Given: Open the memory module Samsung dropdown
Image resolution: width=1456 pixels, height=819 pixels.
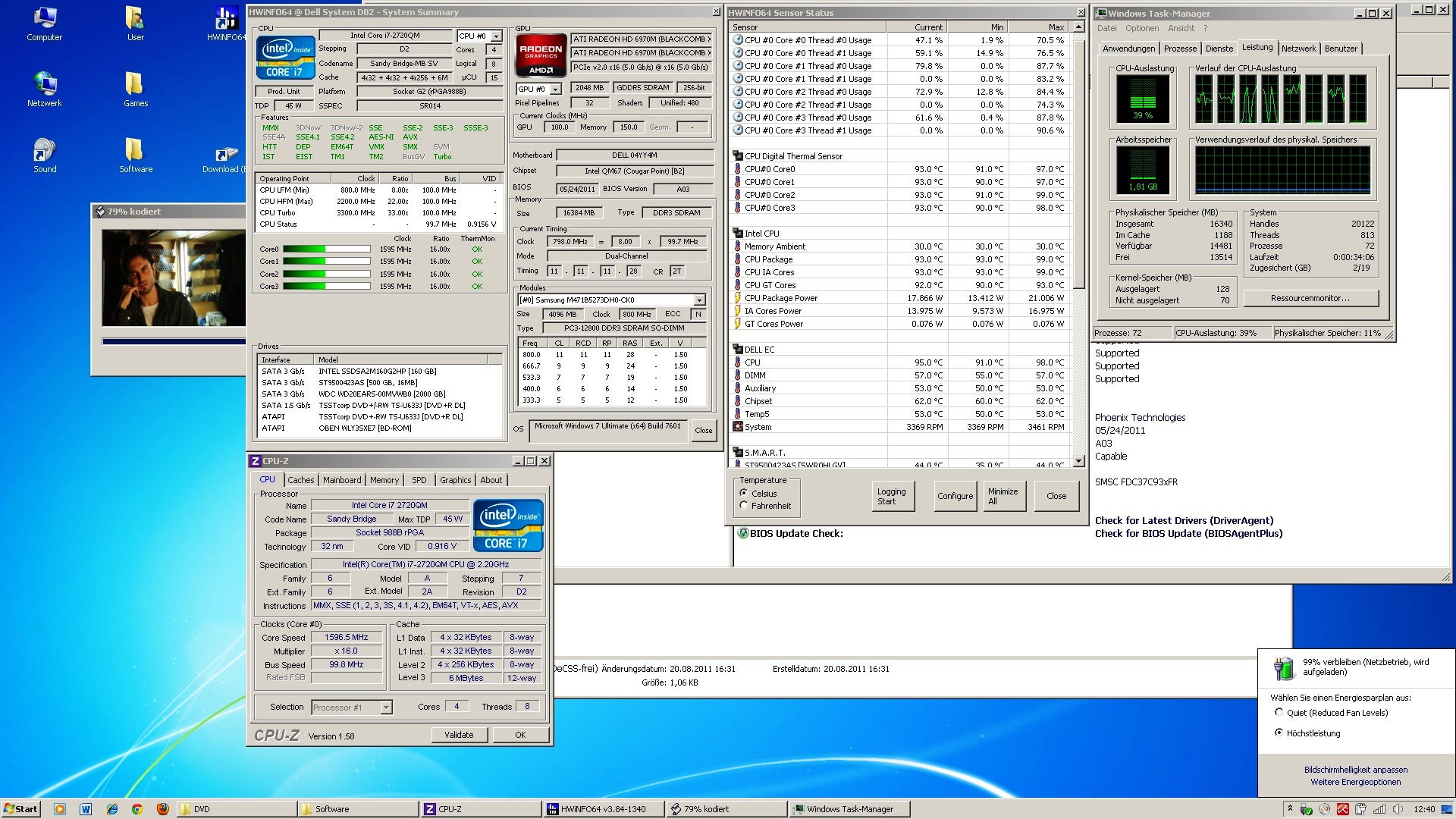Looking at the screenshot, I should (x=699, y=300).
